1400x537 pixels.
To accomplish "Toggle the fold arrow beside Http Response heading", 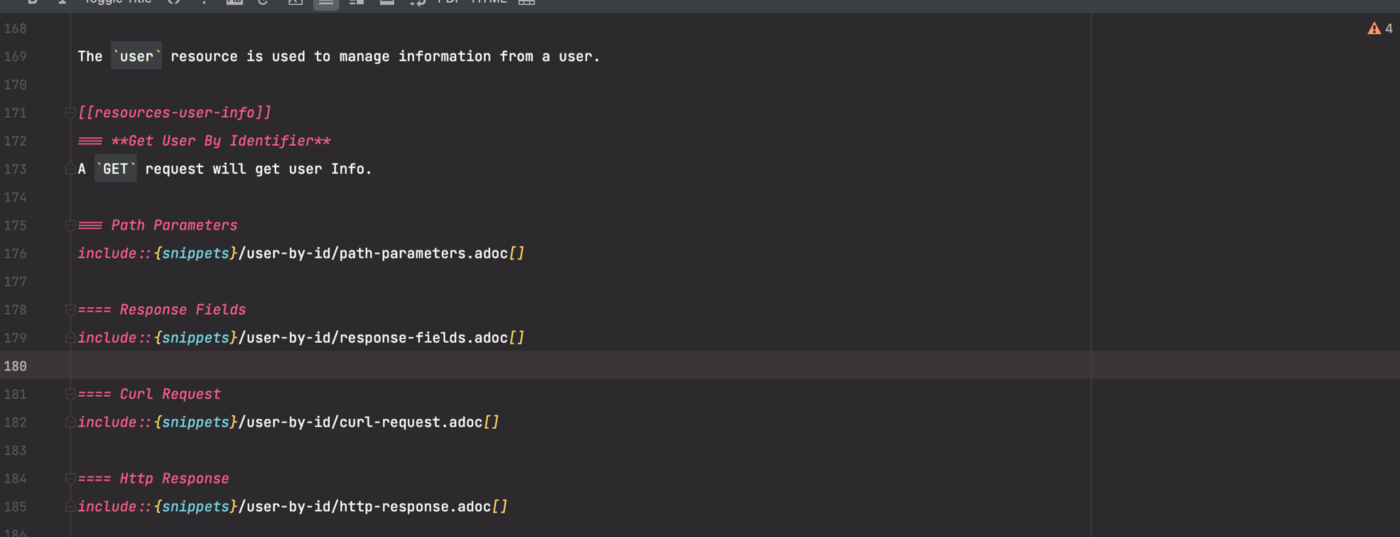I will 71,479.
